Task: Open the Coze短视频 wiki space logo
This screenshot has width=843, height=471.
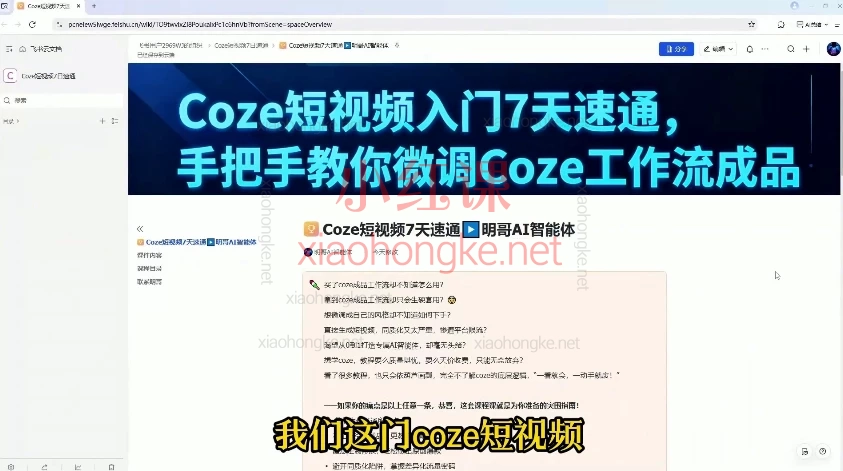Action: coord(10,76)
